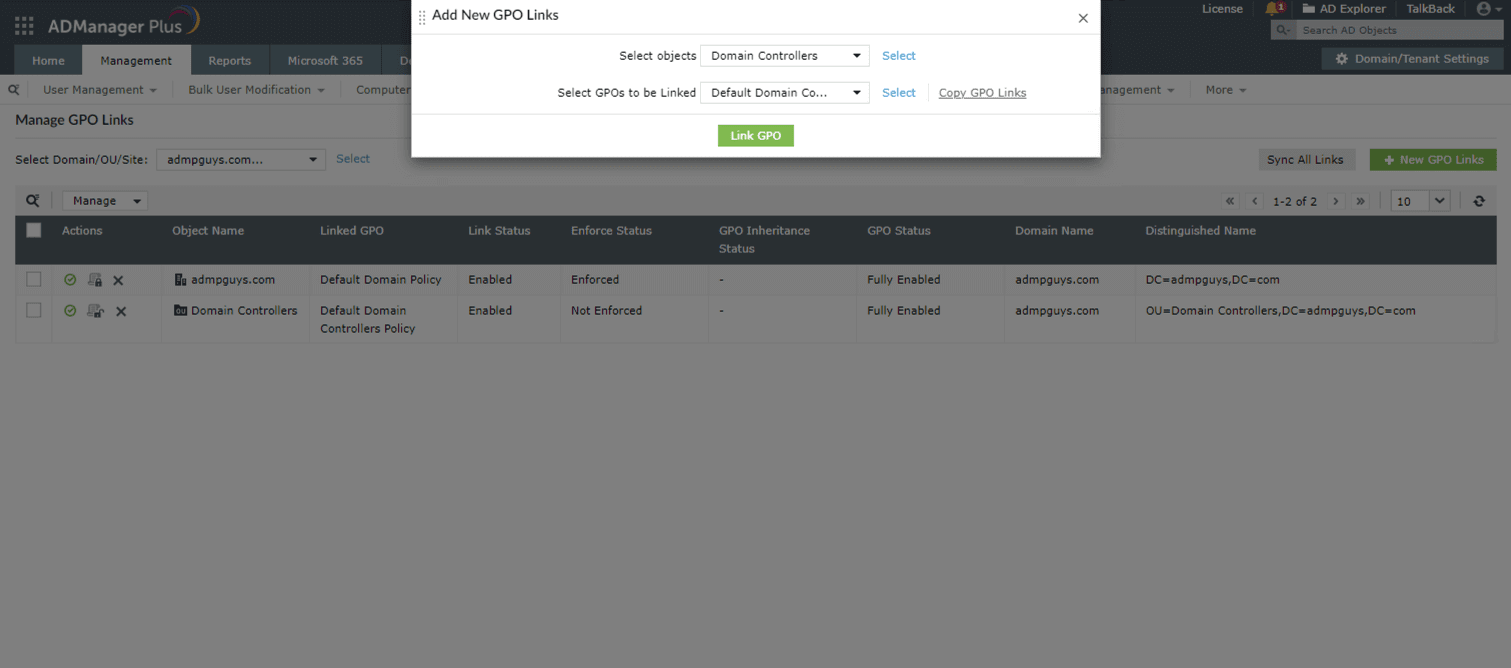Go to previous page of results

(x=1255, y=201)
